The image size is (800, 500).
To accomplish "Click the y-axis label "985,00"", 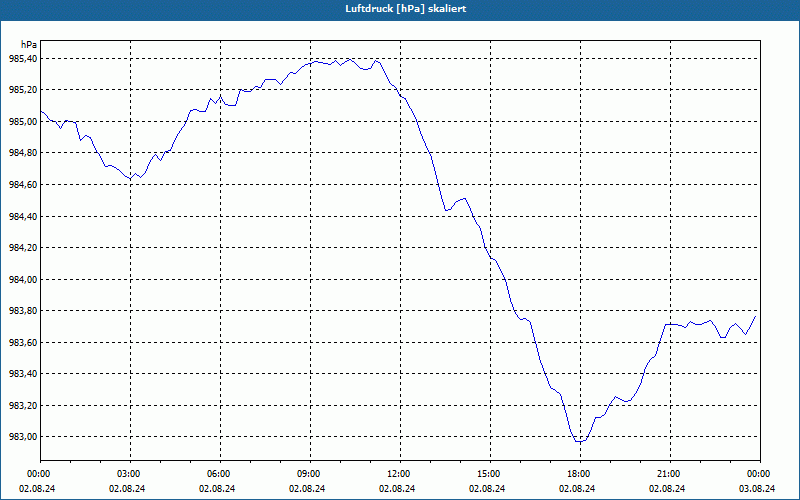I will pos(23,122).
